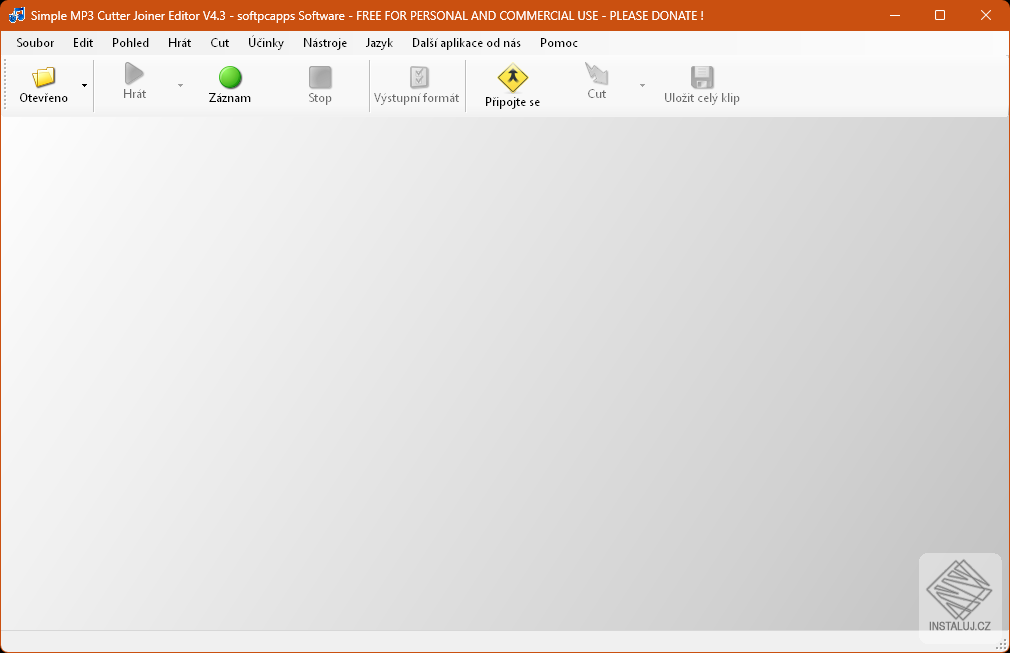
Task: Activate the Cut tool icon
Action: (x=597, y=78)
